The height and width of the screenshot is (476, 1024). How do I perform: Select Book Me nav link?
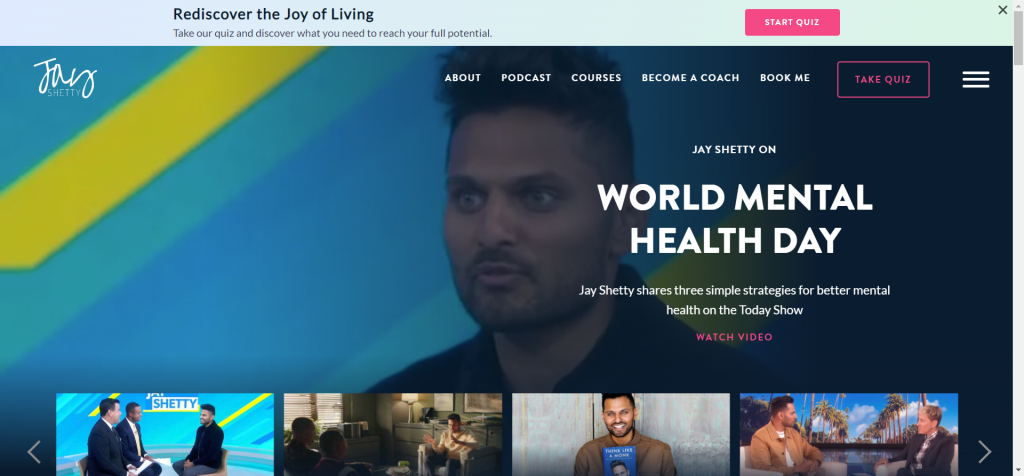784,78
